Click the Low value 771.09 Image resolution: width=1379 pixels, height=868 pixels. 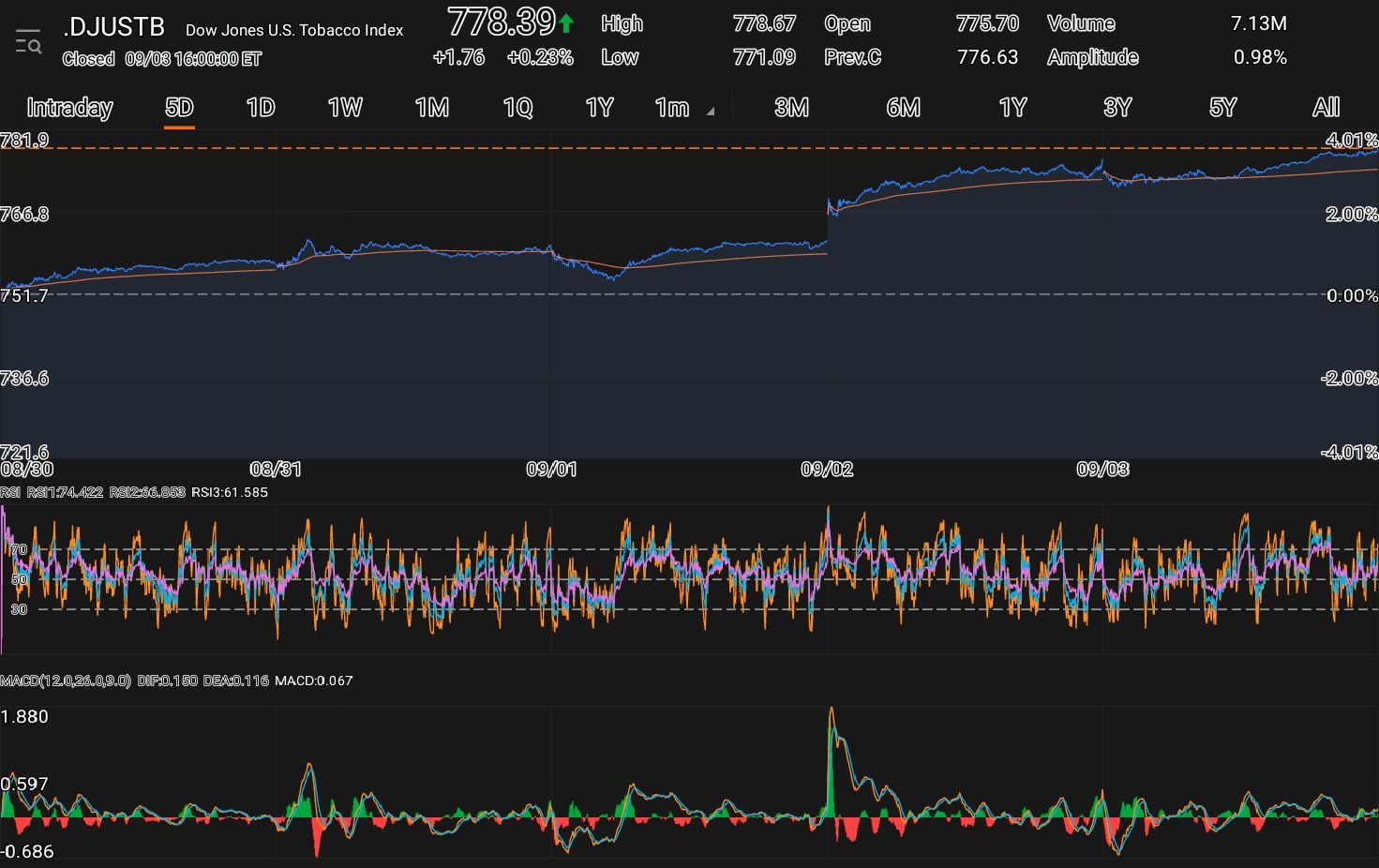click(764, 57)
